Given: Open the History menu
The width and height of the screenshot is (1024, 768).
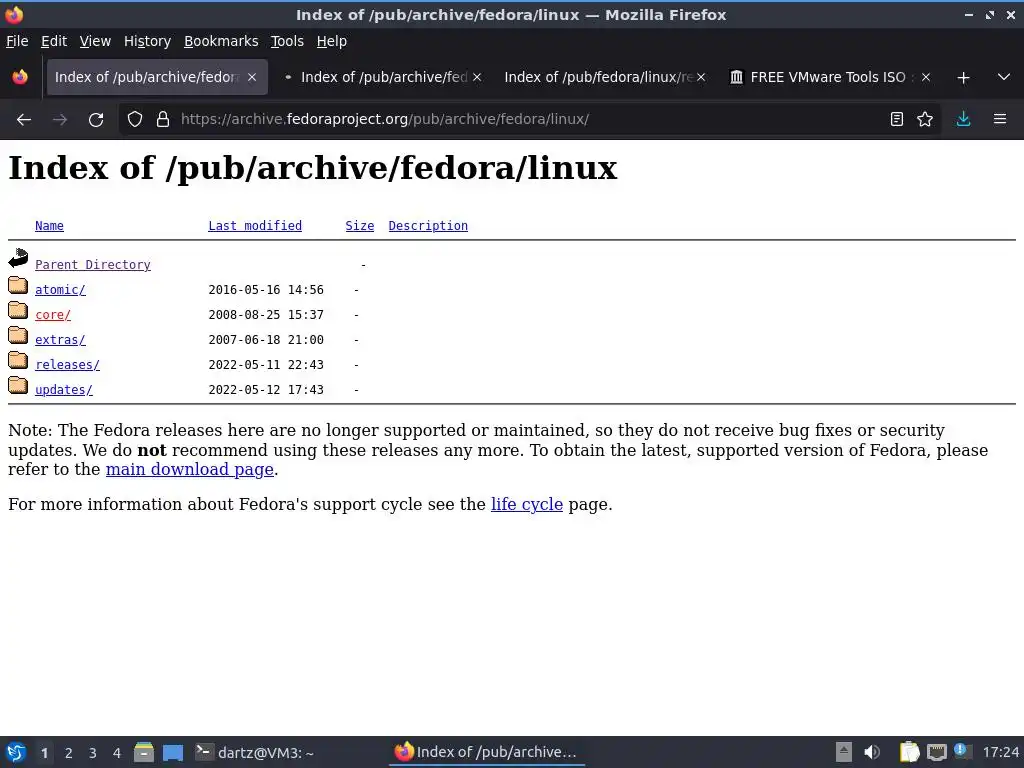Looking at the screenshot, I should pyautogui.click(x=147, y=41).
